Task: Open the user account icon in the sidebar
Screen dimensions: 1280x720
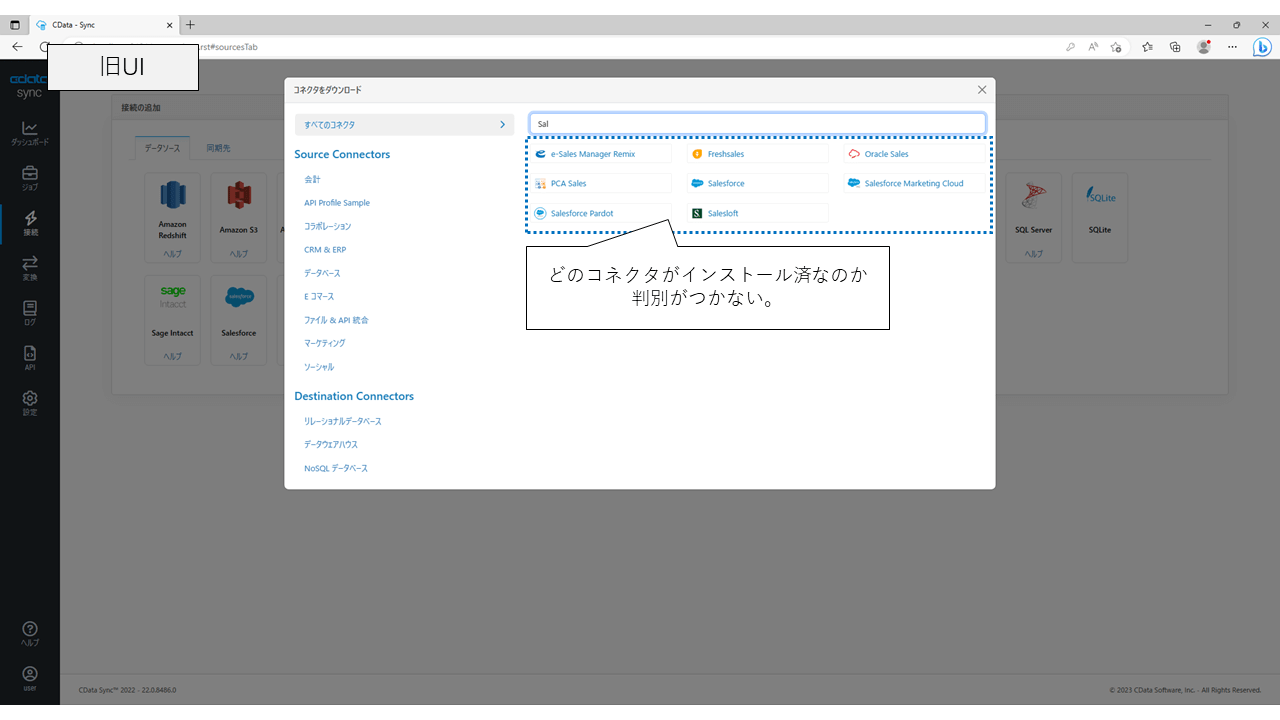Action: pyautogui.click(x=30, y=678)
